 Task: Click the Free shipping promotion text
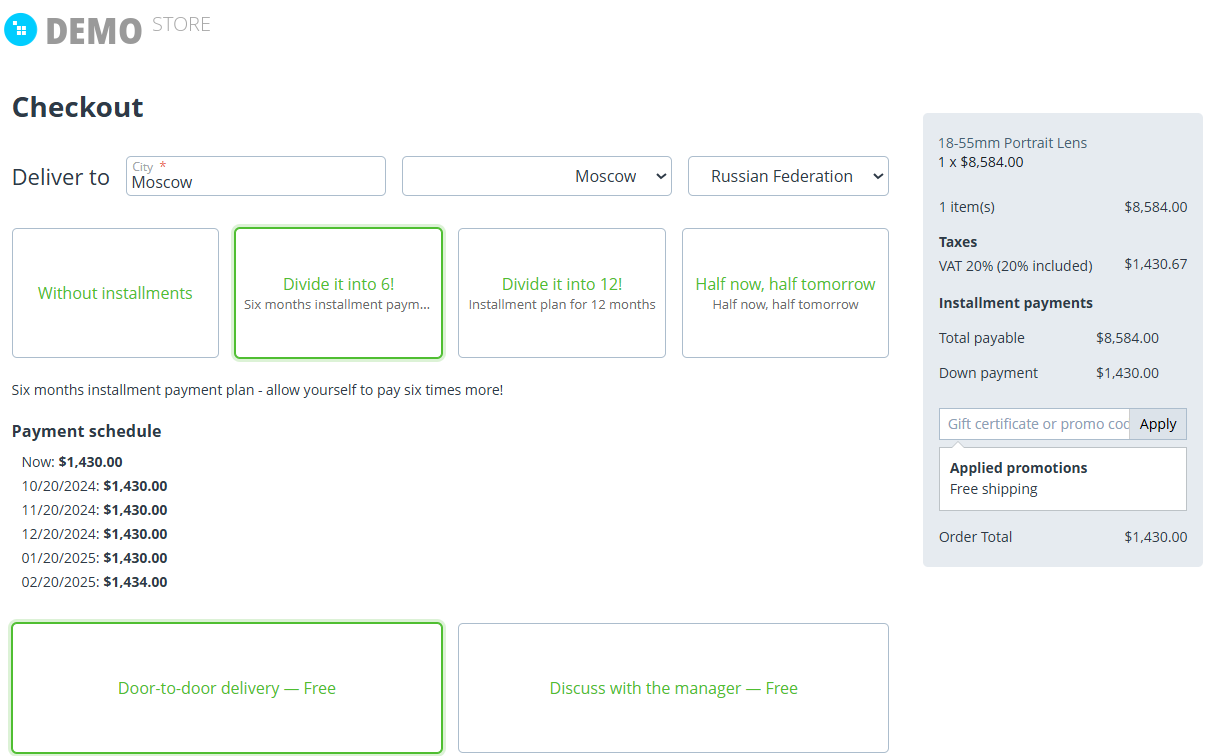coord(993,489)
